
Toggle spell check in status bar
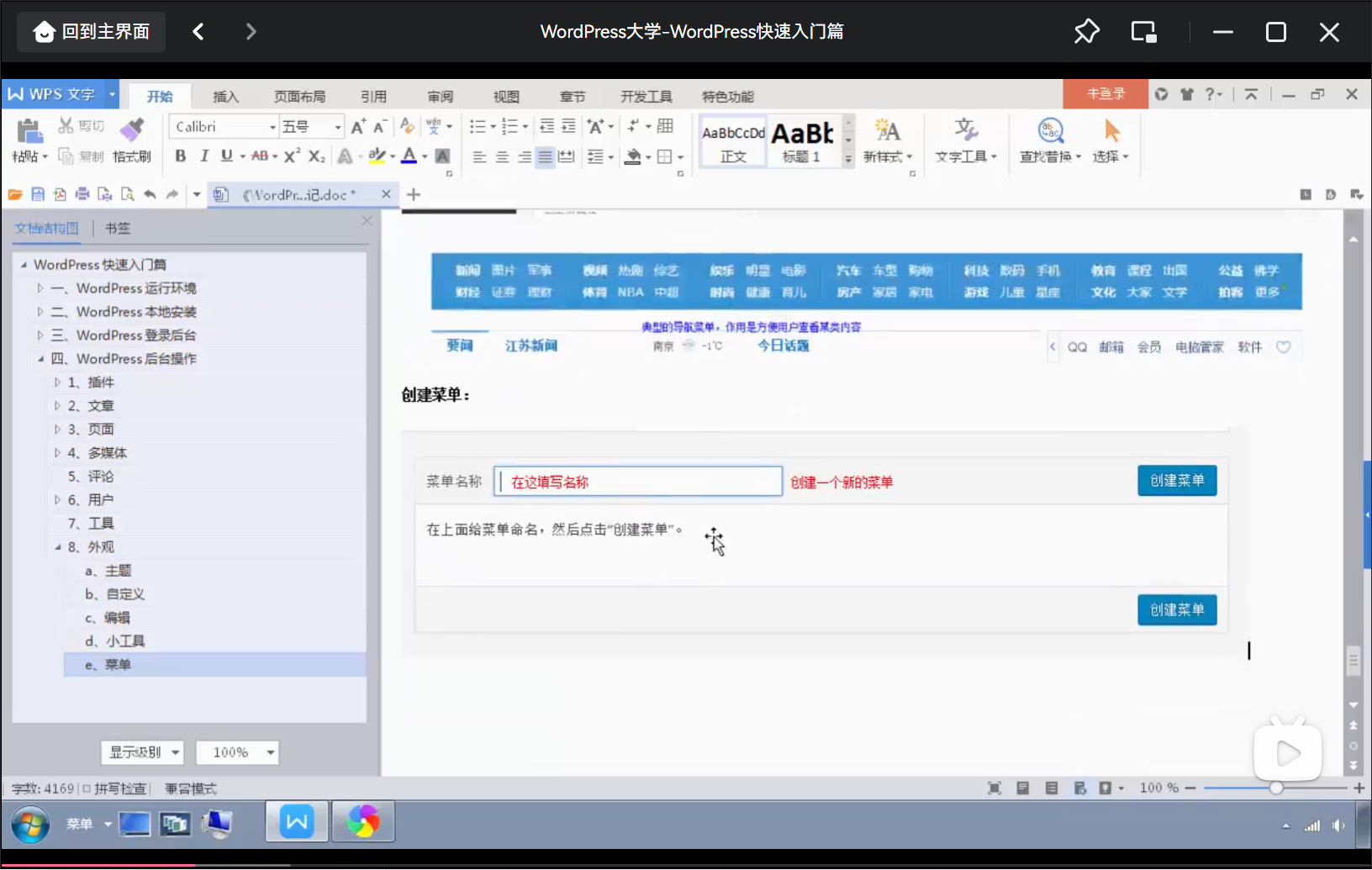click(x=114, y=788)
